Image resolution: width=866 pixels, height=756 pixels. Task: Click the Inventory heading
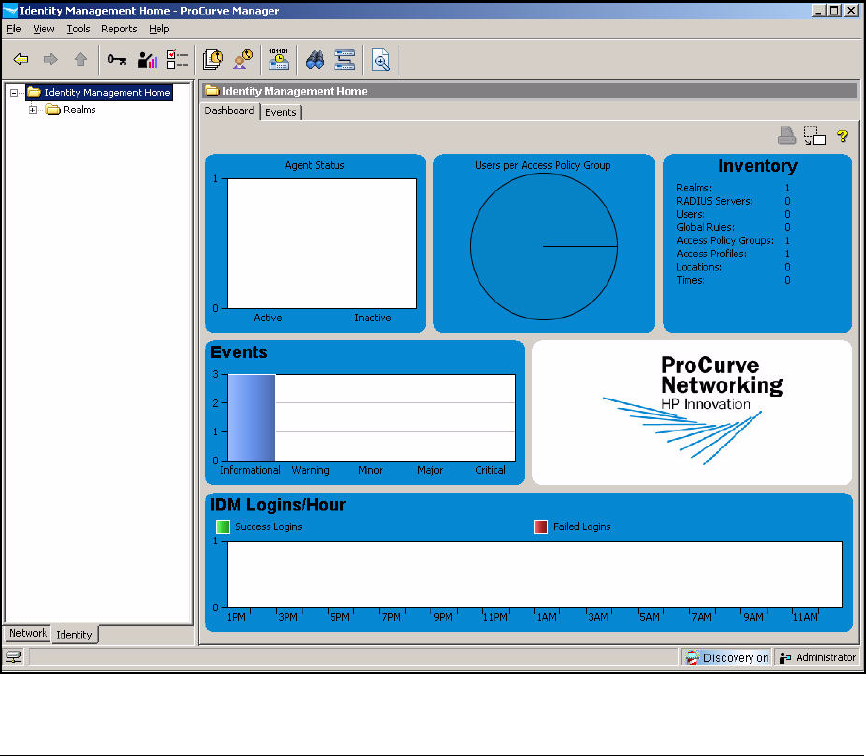758,166
